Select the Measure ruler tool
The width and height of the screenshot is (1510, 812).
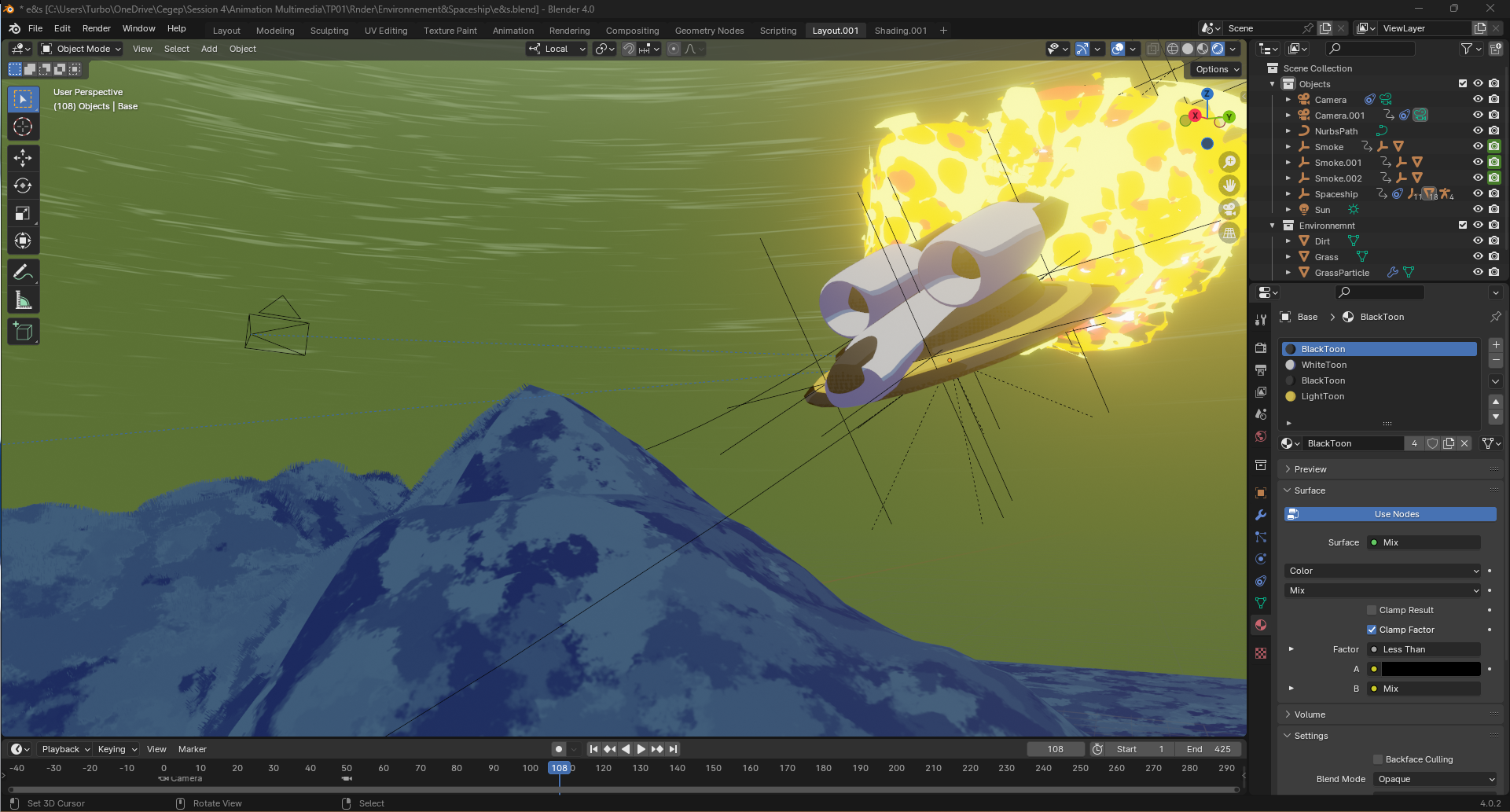23,300
